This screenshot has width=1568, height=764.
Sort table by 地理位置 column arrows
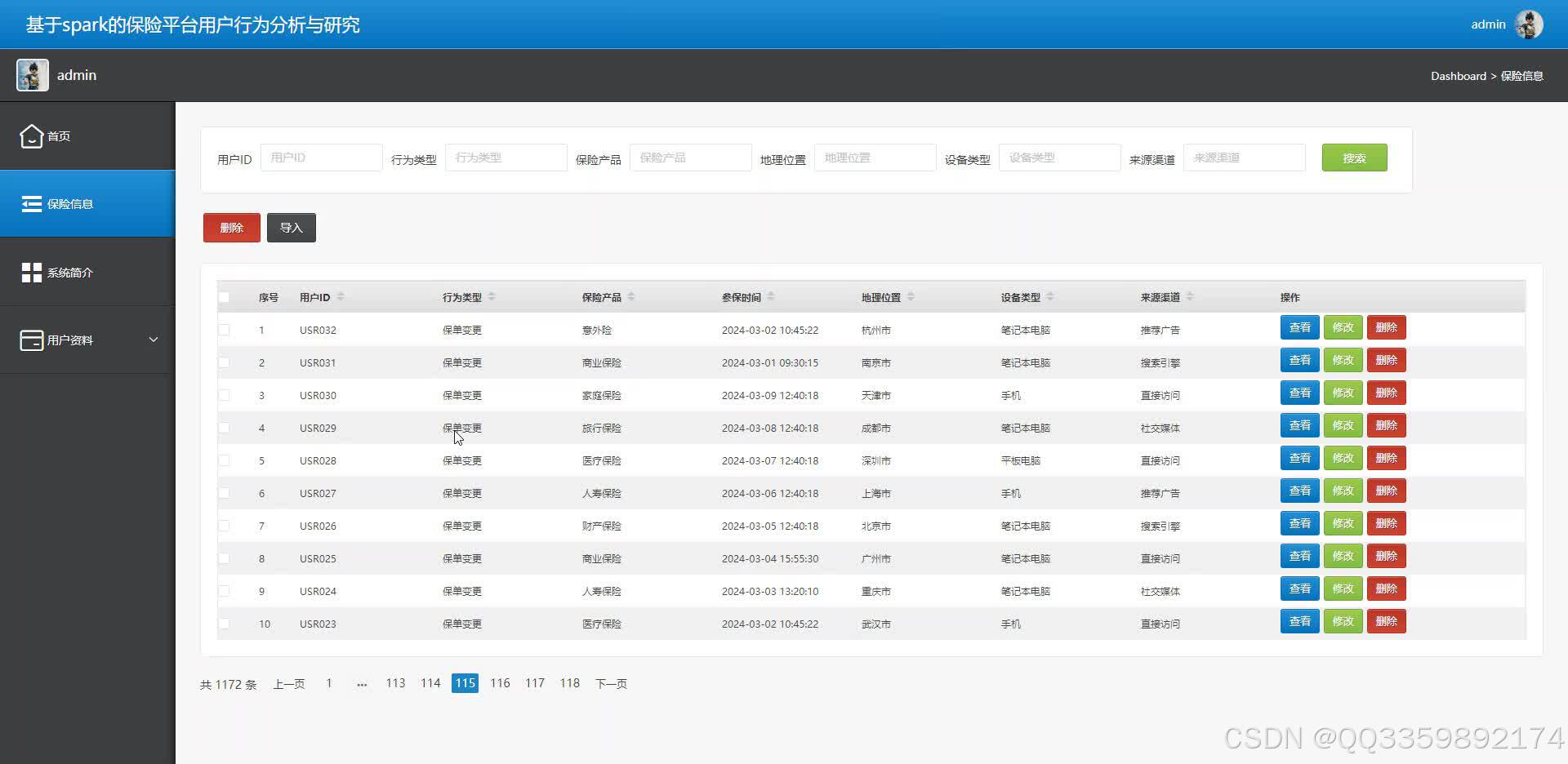pyautogui.click(x=911, y=296)
